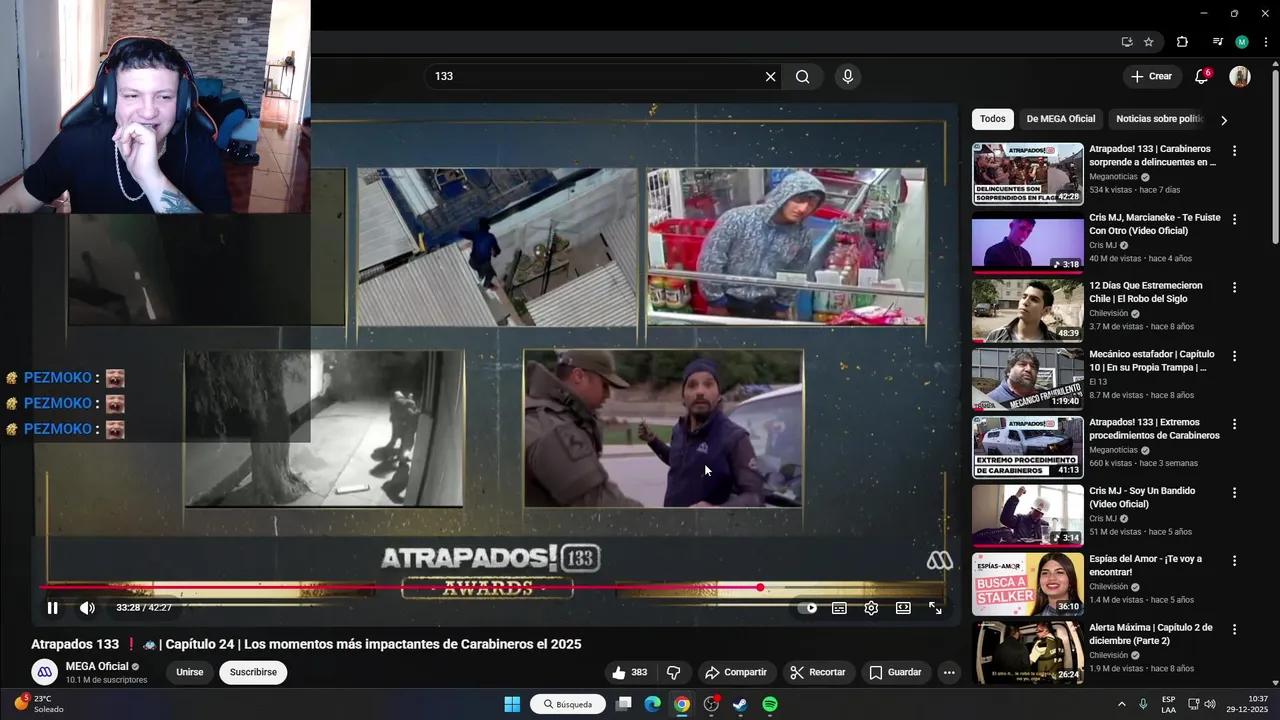Open Mecánico estafador video title

pos(1152,361)
